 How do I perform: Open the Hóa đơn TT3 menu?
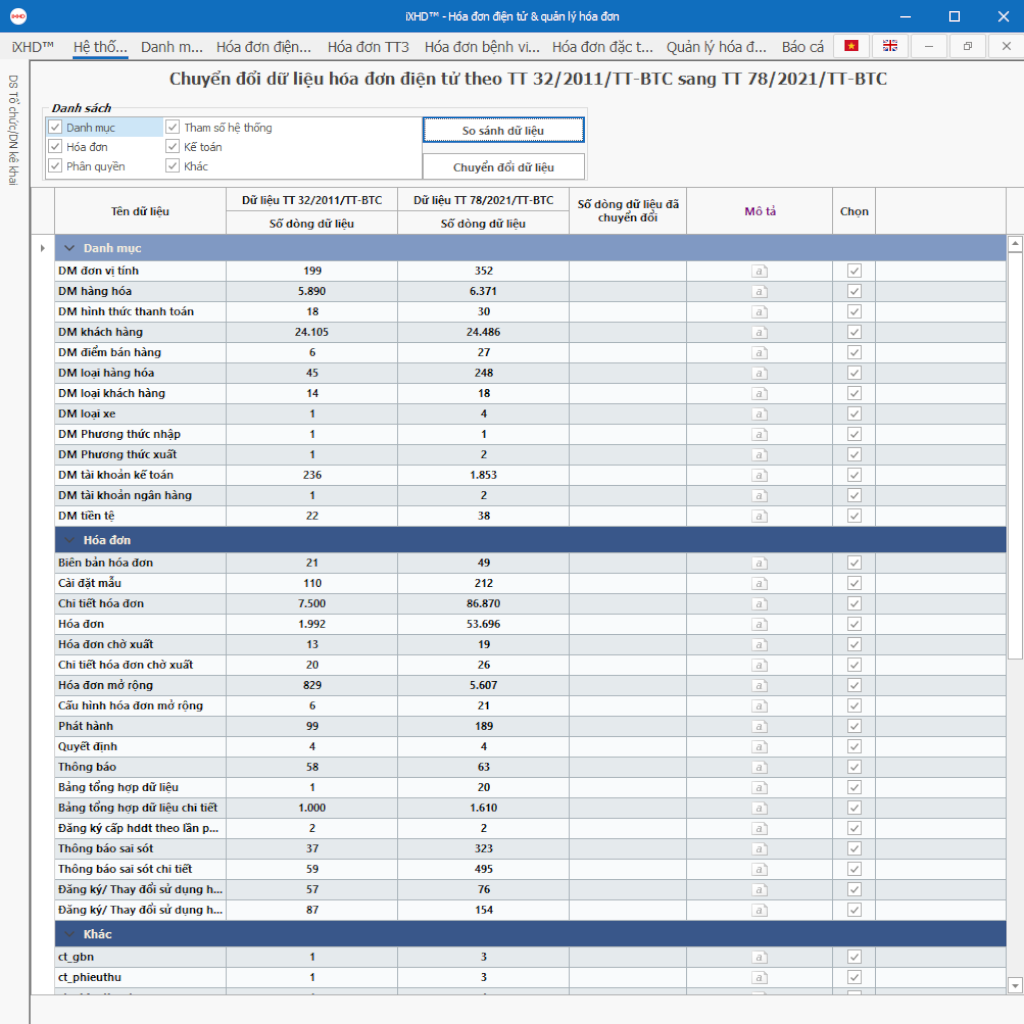[368, 47]
